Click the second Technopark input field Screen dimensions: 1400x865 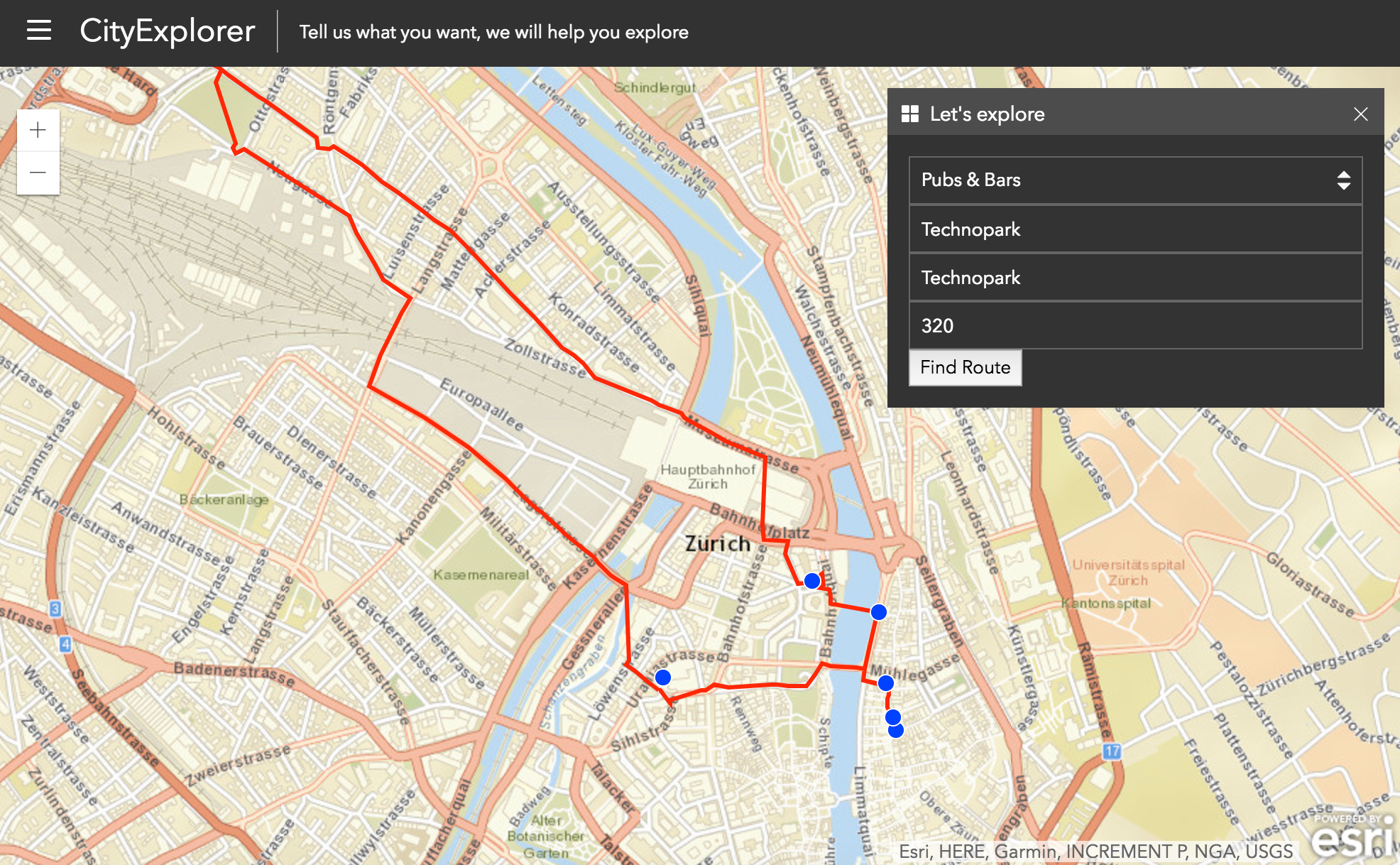pos(1134,278)
